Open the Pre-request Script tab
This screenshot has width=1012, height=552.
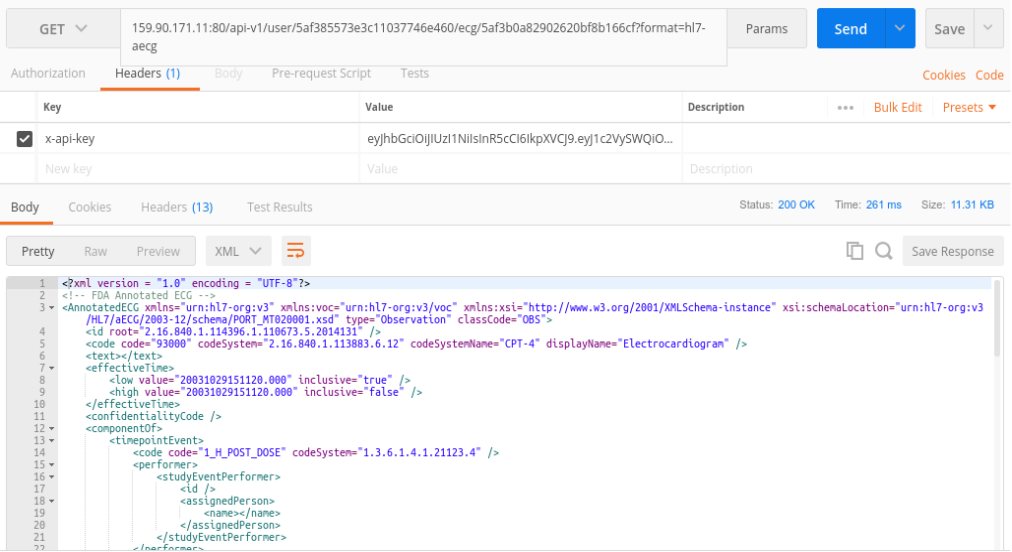321,74
